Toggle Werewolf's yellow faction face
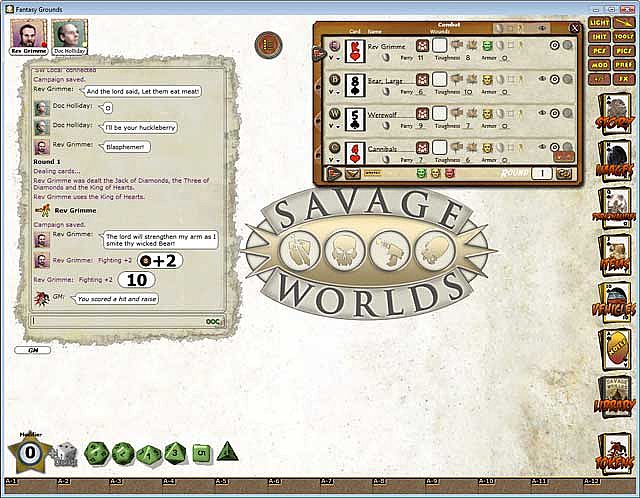 pyautogui.click(x=486, y=113)
